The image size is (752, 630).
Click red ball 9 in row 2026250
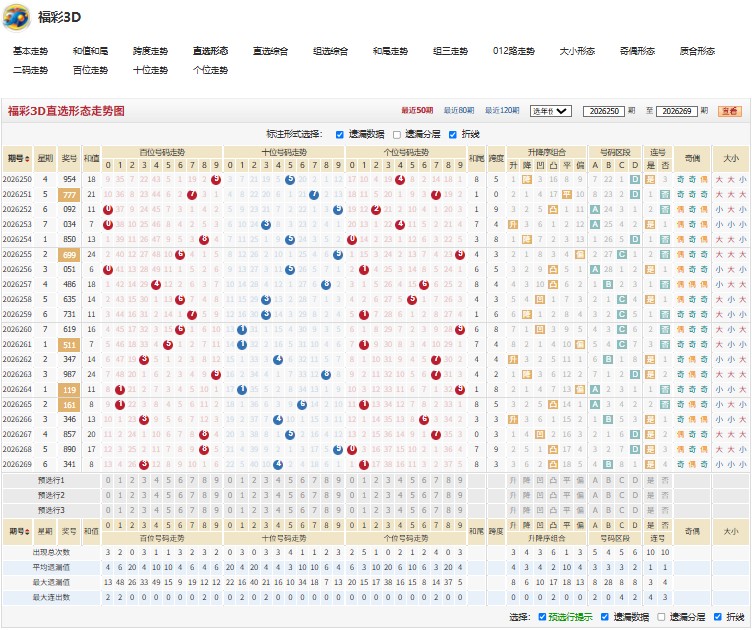(216, 180)
